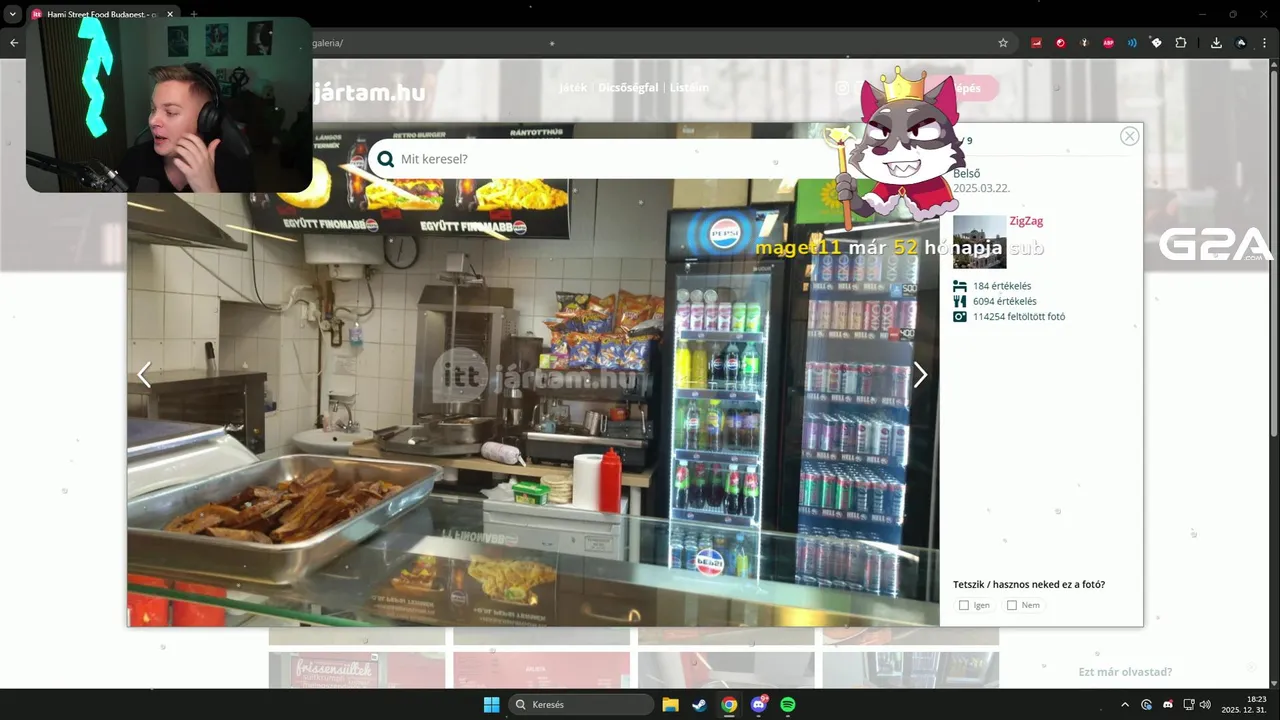Open the Windows Start menu

point(491,704)
